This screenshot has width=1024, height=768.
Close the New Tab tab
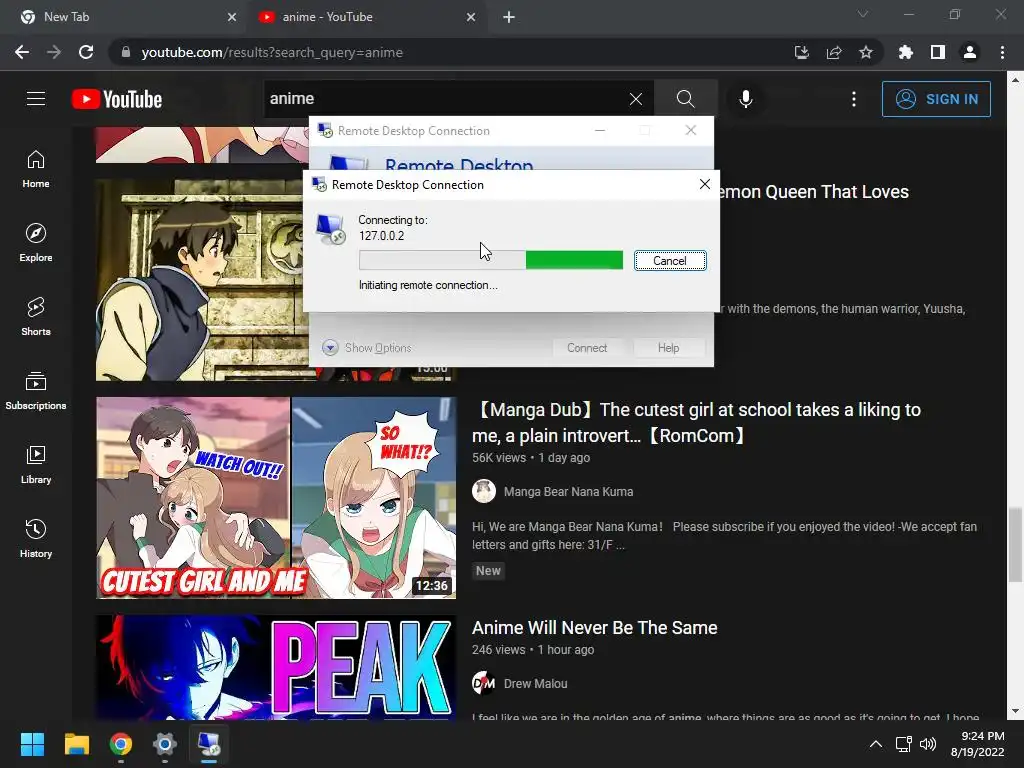coord(232,17)
